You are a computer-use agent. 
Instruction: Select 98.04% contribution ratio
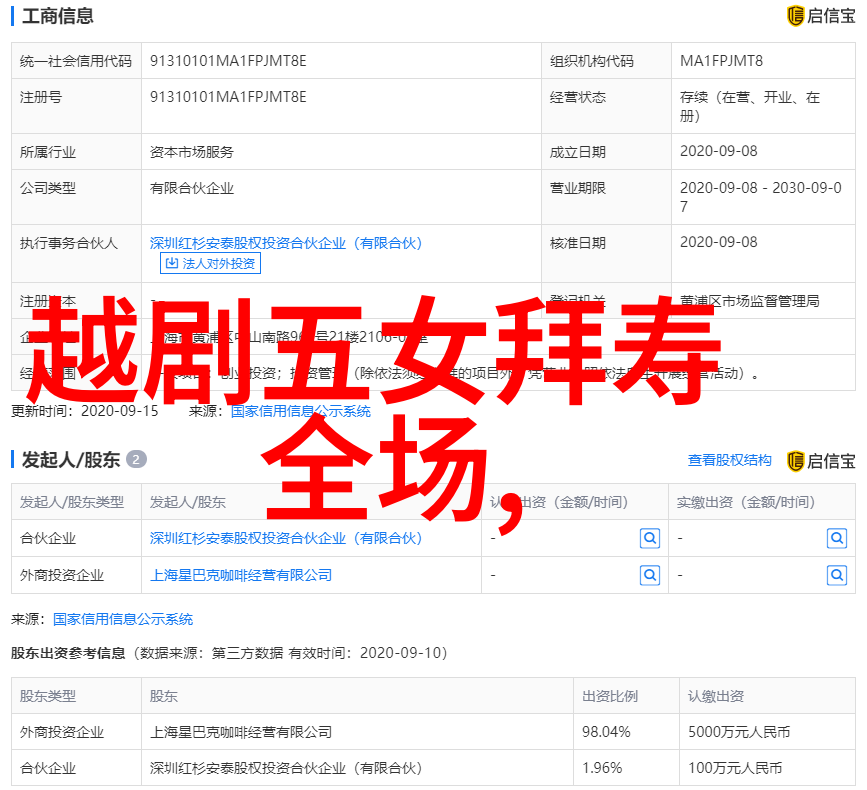[x=605, y=732]
